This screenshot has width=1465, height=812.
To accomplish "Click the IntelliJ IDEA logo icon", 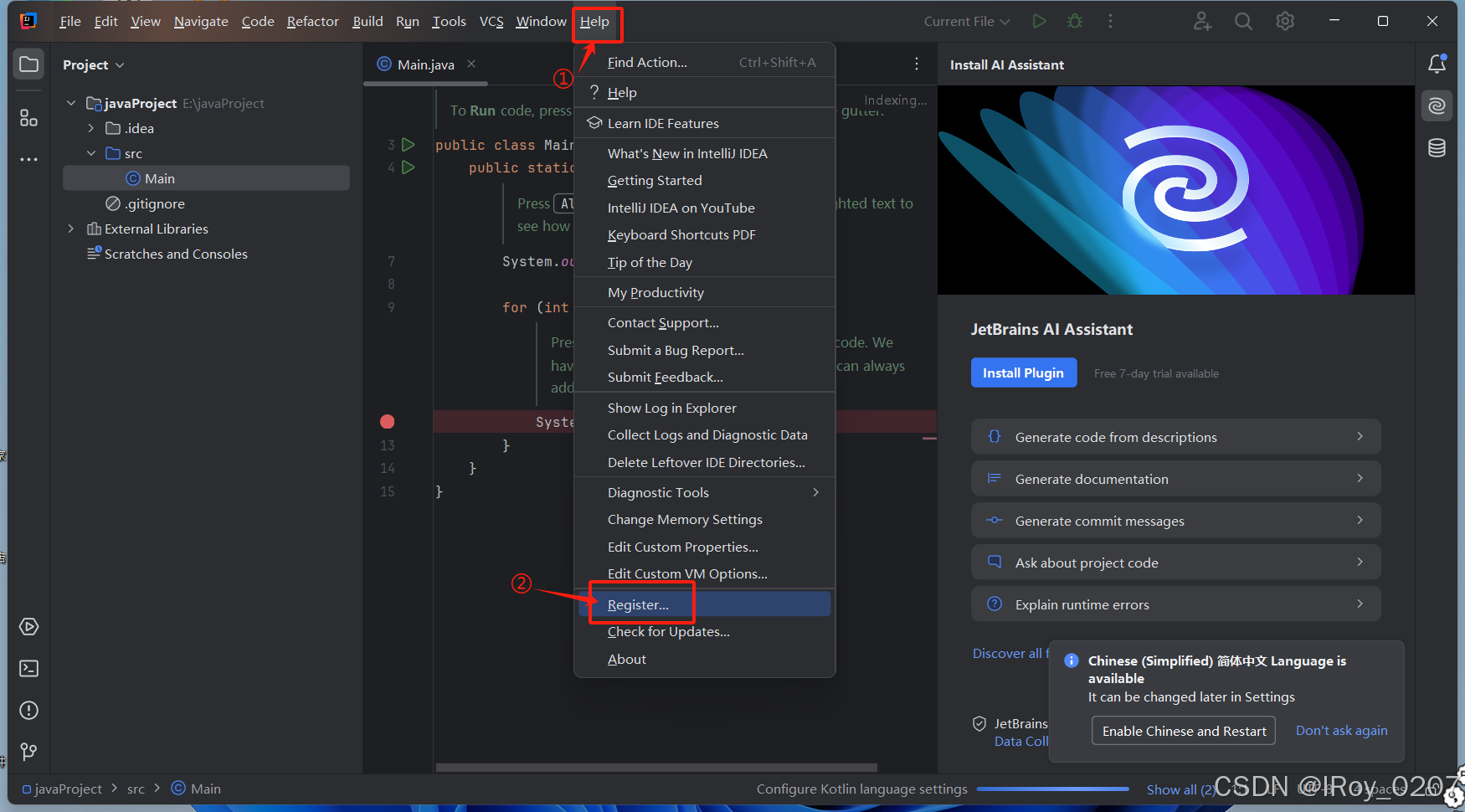I will point(28,21).
